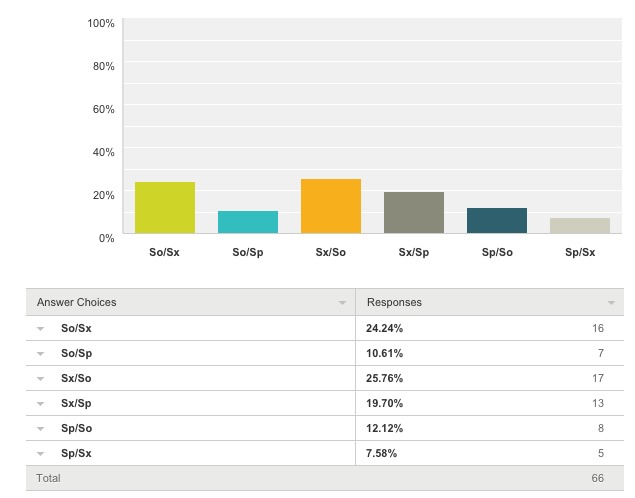Expand the Sx/So row arrow
Viewport: 635px width, 498px height.
click(x=41, y=378)
